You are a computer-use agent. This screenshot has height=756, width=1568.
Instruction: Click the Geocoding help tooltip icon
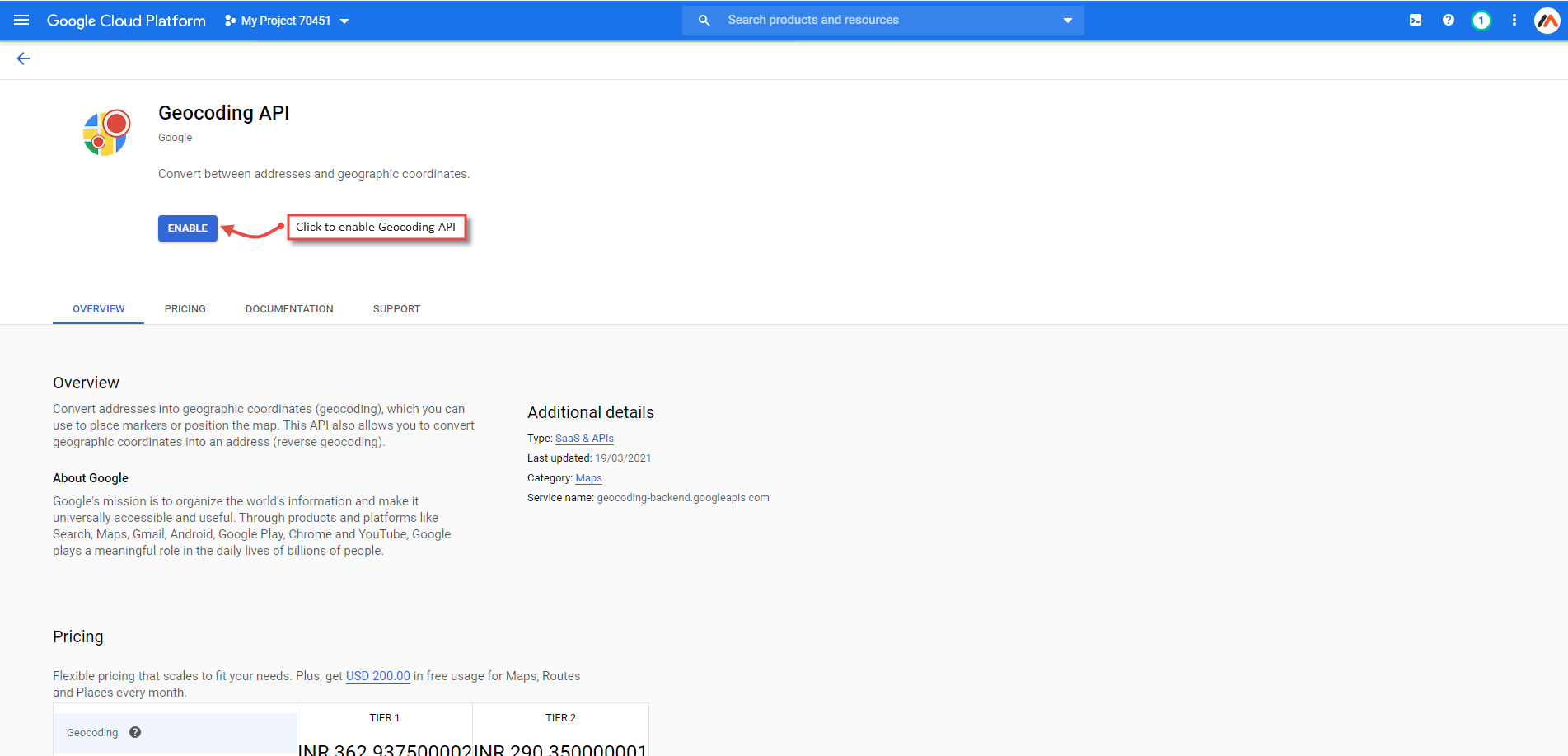click(135, 732)
